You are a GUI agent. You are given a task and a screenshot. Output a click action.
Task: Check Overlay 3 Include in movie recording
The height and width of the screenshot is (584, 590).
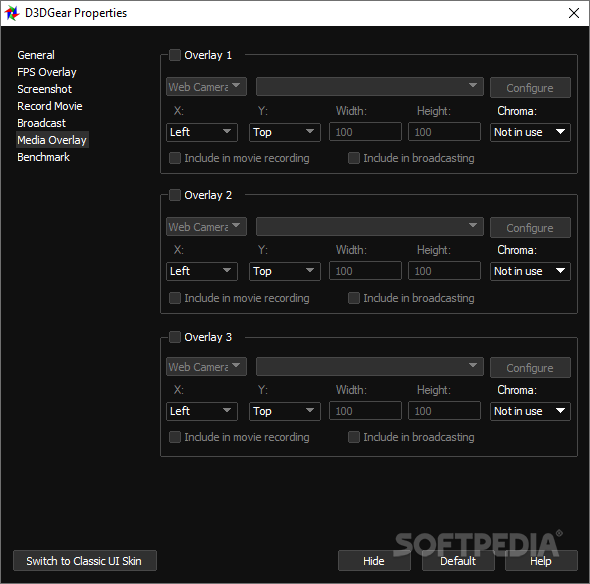[175, 437]
